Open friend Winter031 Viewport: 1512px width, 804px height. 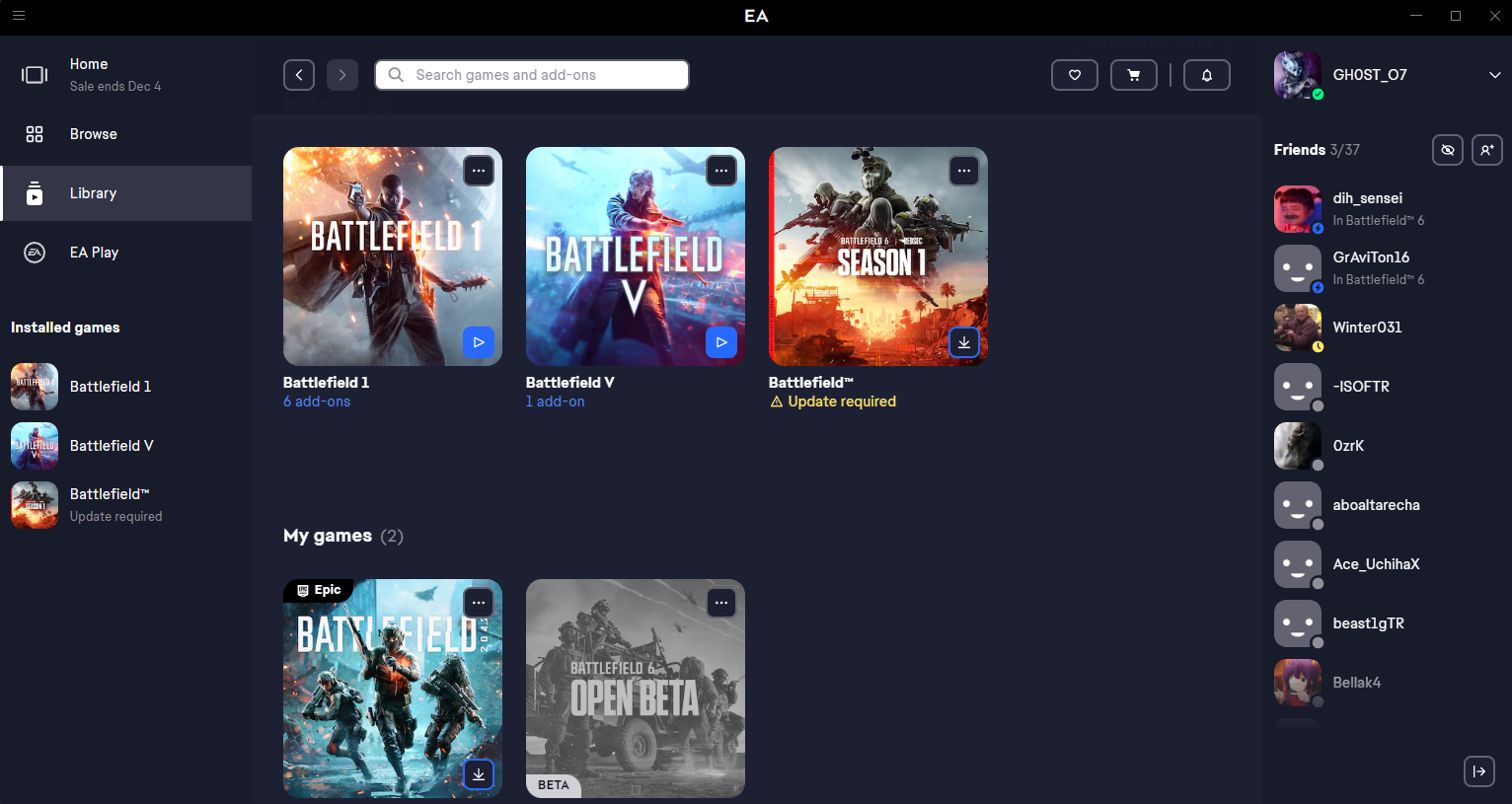[1387, 328]
